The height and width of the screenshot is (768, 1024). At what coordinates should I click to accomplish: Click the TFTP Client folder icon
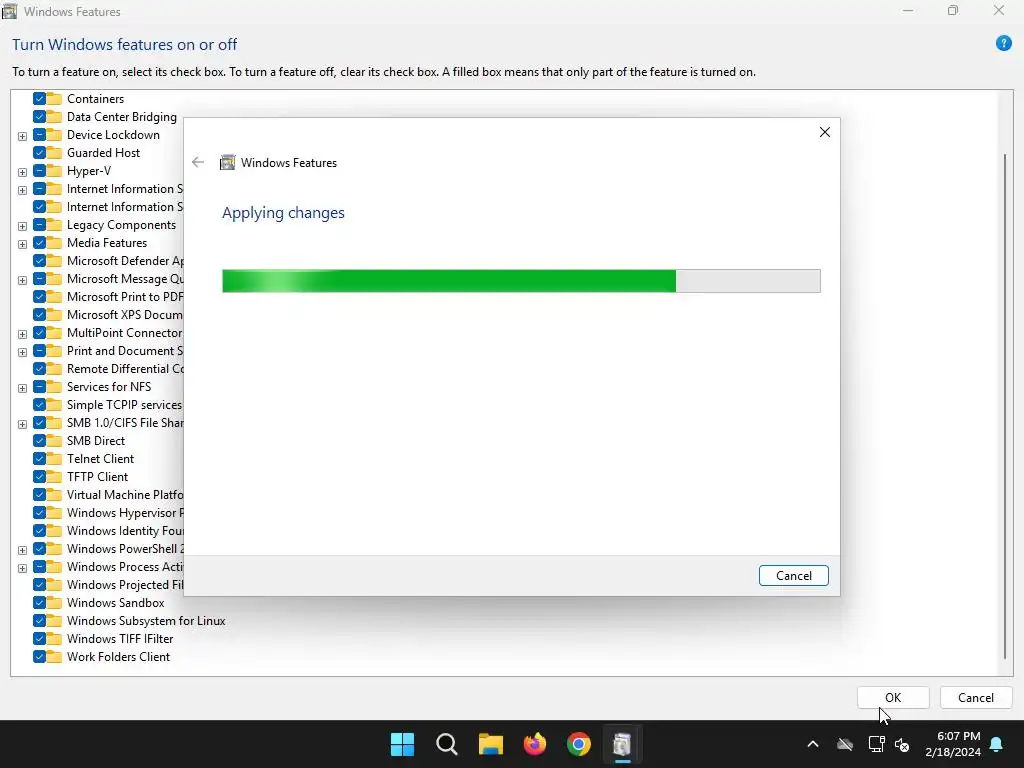pos(54,477)
